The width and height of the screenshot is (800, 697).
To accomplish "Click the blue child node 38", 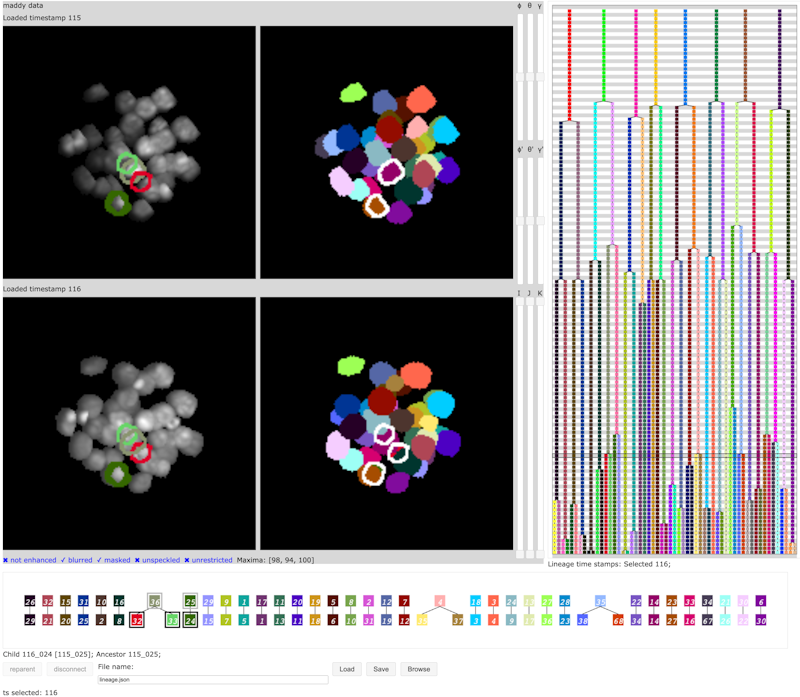I will click(583, 620).
